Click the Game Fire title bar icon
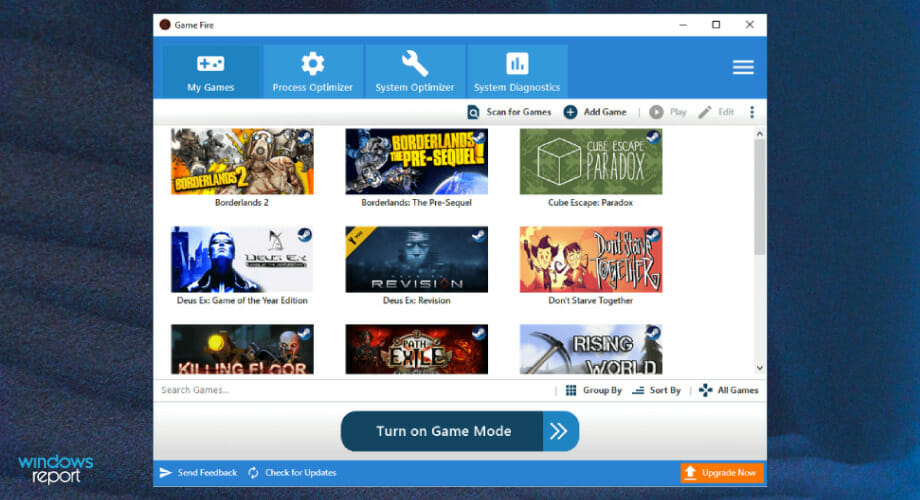Viewport: 920px width, 500px height. [165, 25]
